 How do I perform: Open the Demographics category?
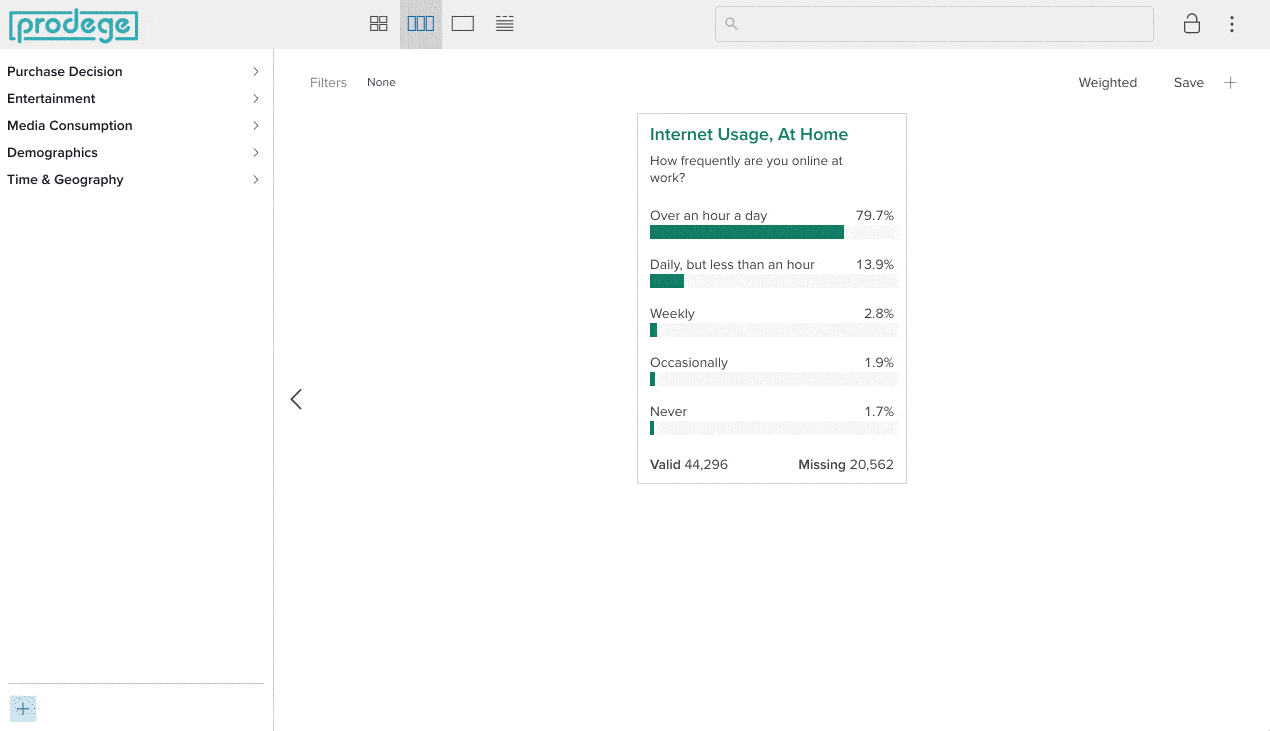pyautogui.click(x=255, y=153)
